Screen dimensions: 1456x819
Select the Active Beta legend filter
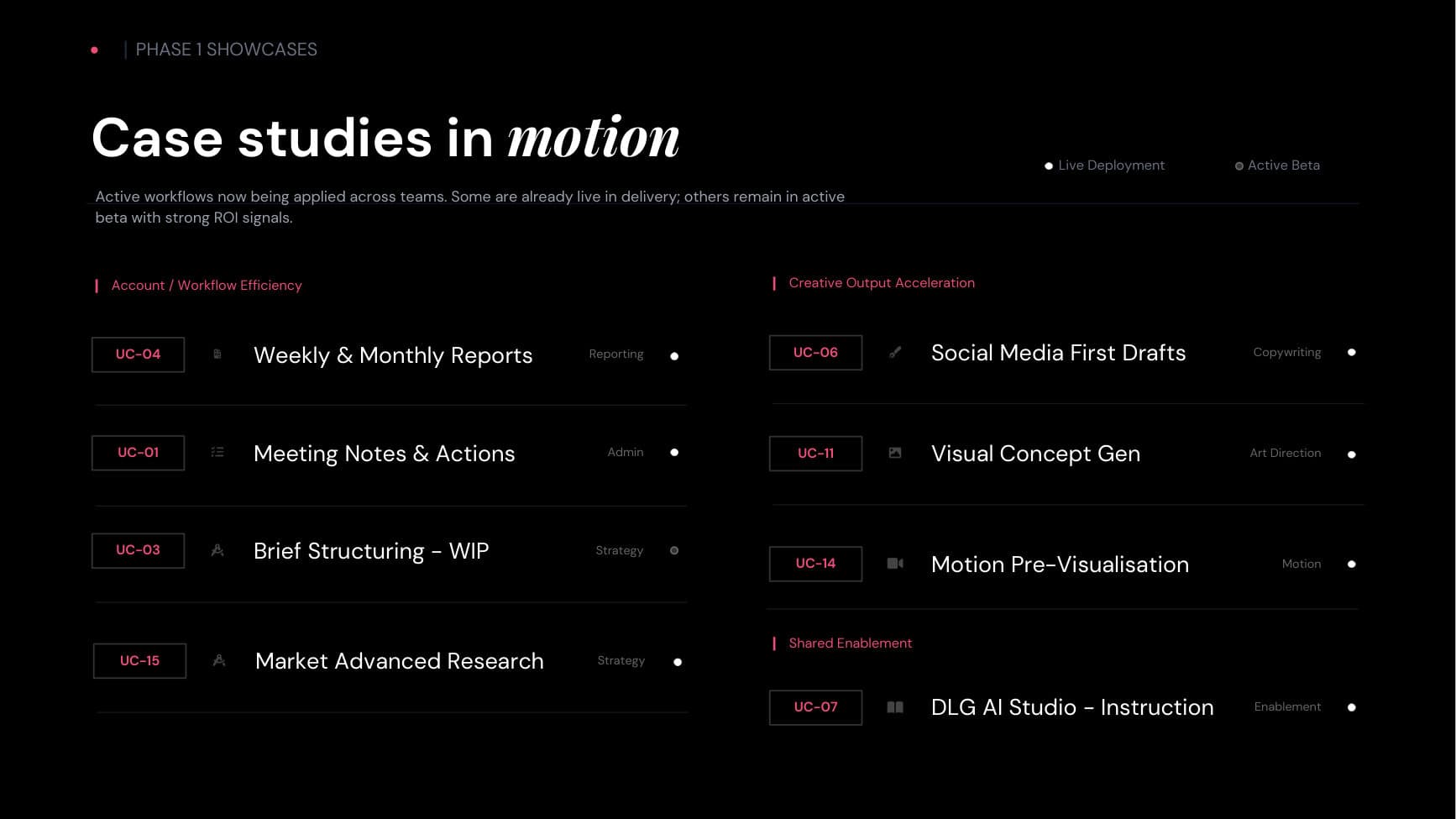[1276, 165]
